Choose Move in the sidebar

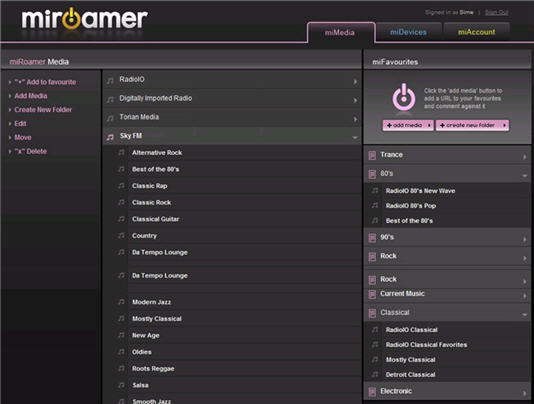click(22, 138)
